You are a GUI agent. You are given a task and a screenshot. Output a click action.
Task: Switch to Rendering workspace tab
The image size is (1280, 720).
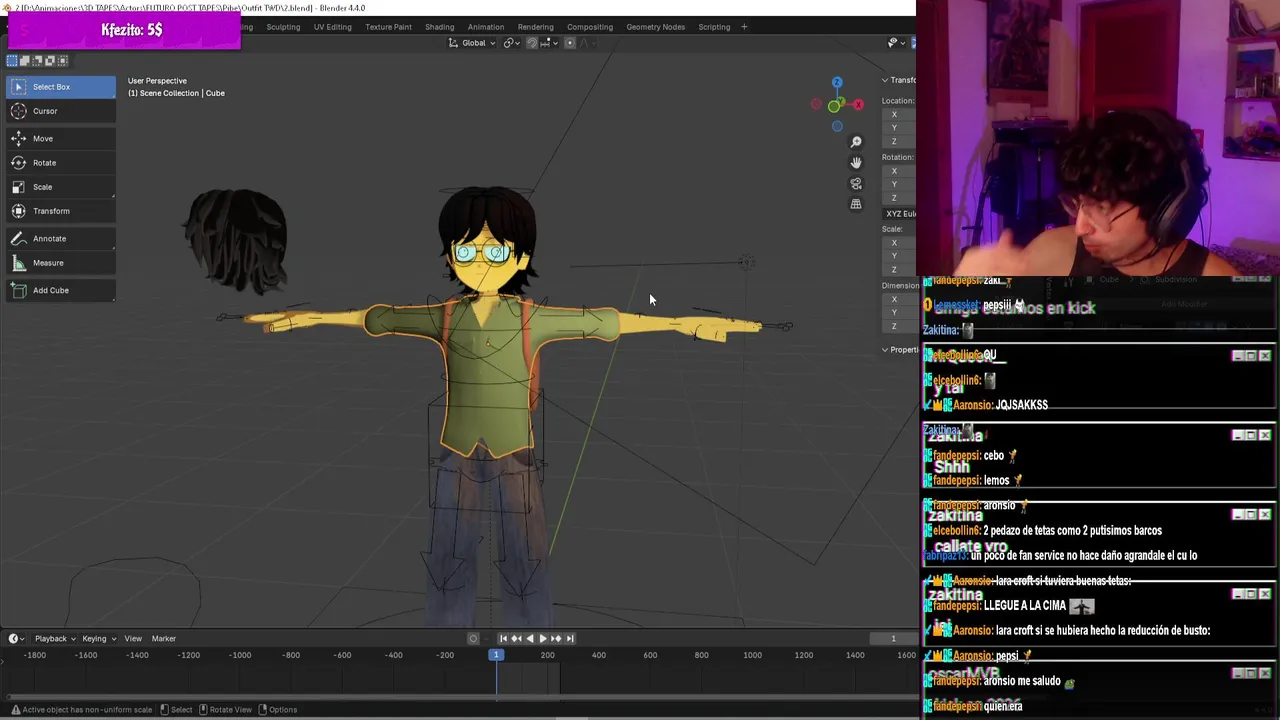coord(535,27)
